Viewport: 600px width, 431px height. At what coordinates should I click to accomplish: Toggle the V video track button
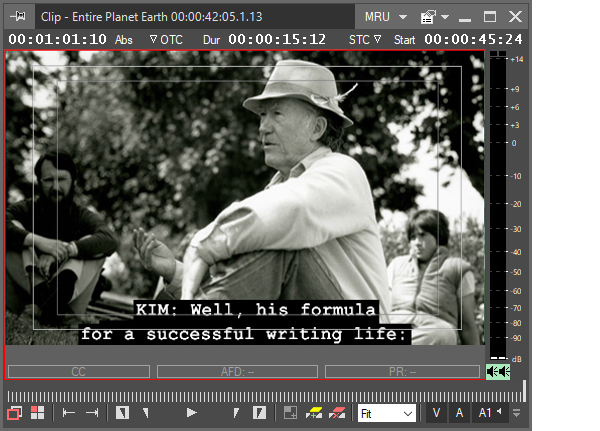coord(437,413)
